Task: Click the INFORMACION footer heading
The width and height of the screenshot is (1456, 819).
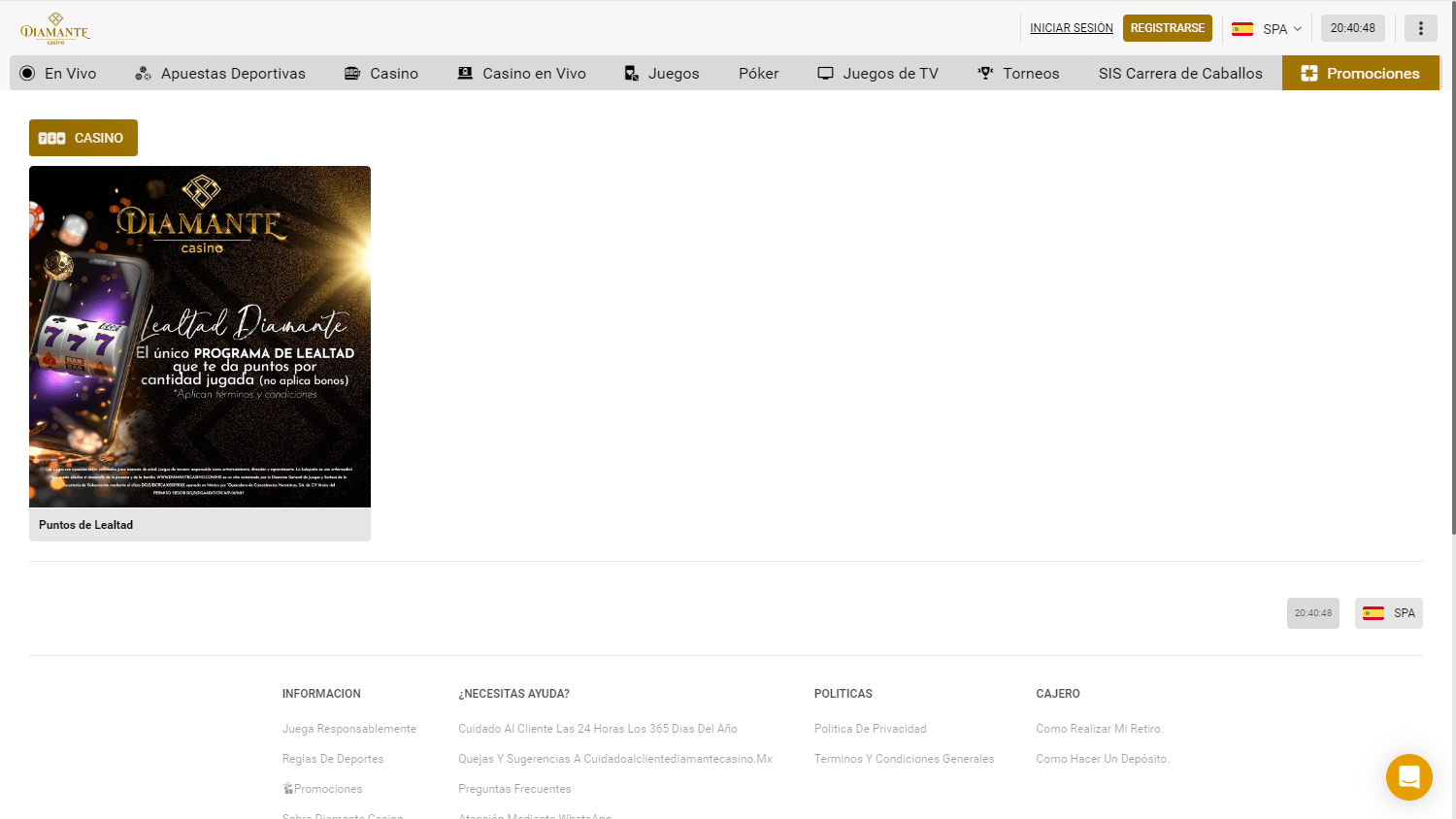Action: 321,694
